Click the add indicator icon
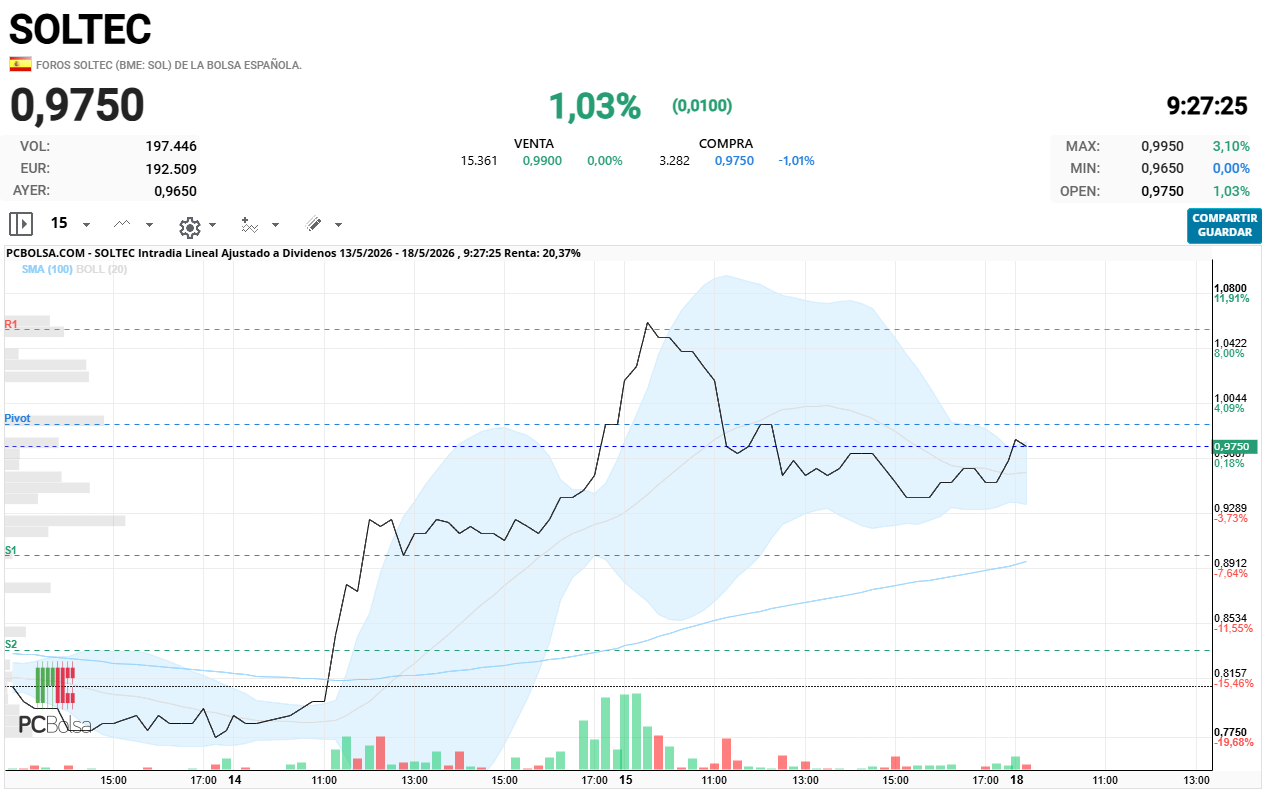The height and width of the screenshot is (789, 1262). [250, 224]
